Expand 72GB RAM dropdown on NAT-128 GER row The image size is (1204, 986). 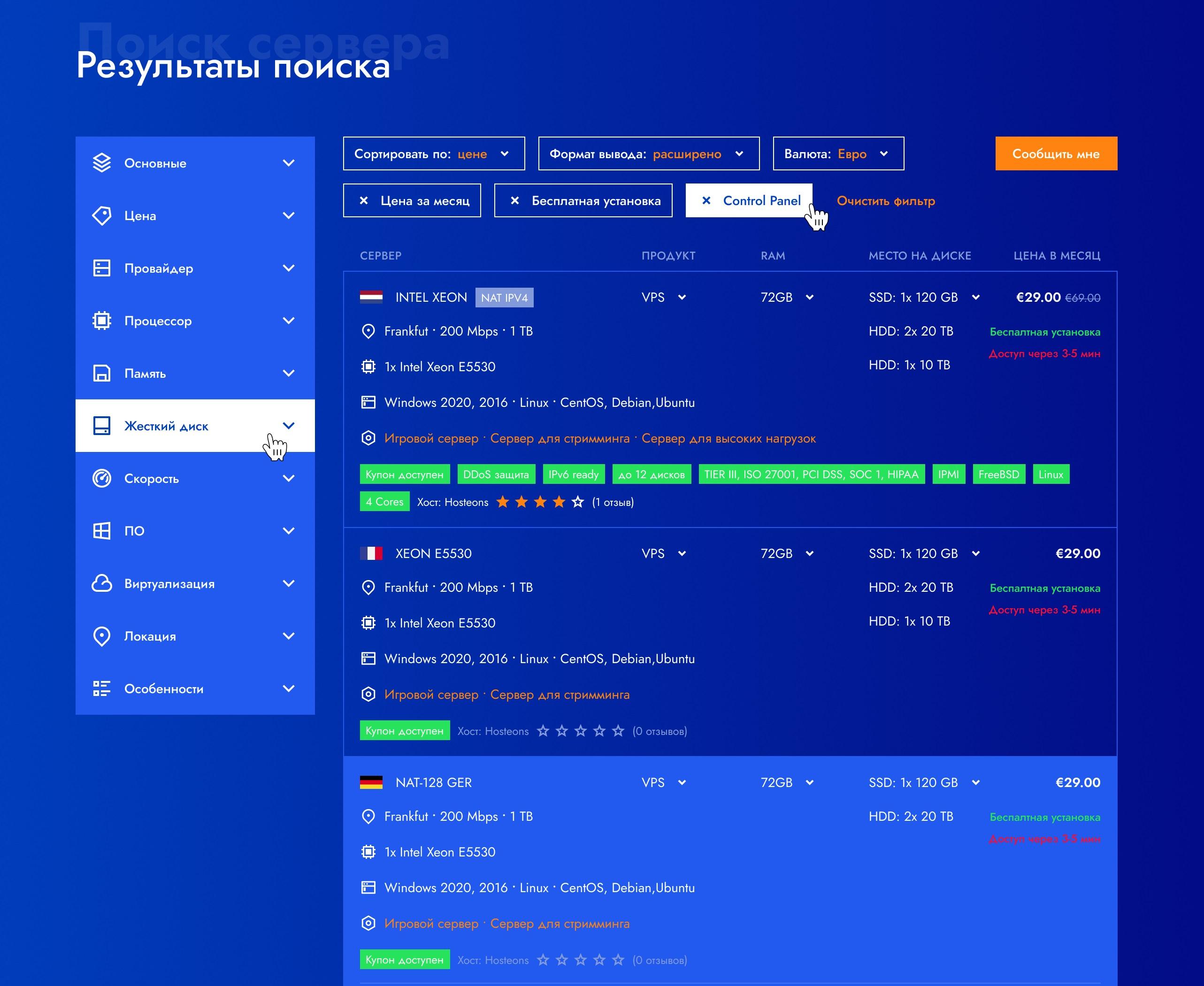pyautogui.click(x=810, y=782)
